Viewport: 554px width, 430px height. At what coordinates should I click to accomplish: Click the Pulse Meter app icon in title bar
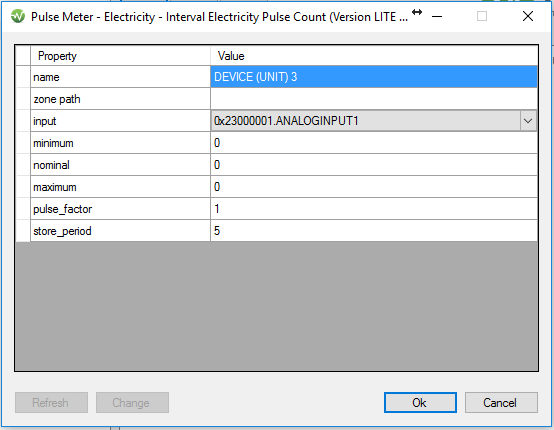tap(18, 16)
